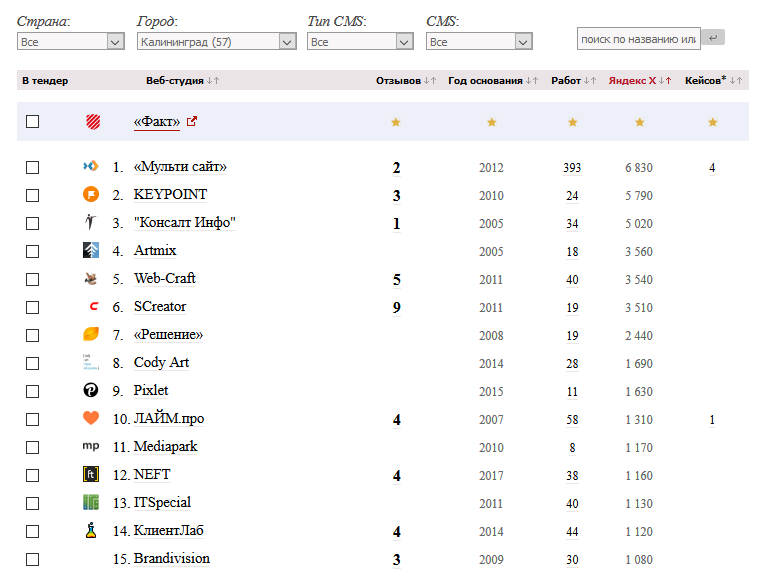Screen dimensions: 762x572
Task: Click the «Факт» red striped logo icon
Action: pos(92,122)
